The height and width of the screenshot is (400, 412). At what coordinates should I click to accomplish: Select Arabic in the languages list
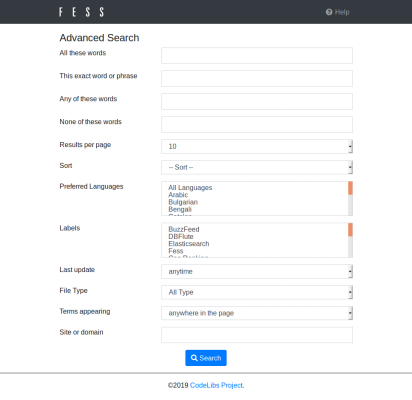(x=178, y=195)
